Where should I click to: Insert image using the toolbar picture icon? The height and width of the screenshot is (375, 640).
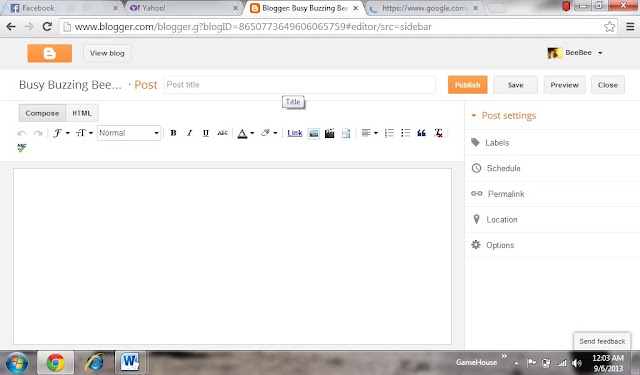[x=313, y=133]
